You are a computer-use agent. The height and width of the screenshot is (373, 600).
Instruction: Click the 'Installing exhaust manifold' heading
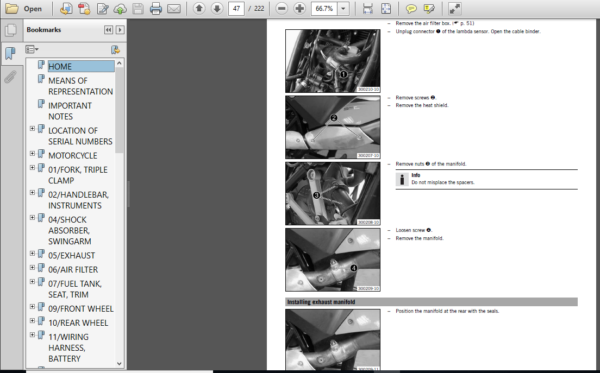tap(321, 302)
